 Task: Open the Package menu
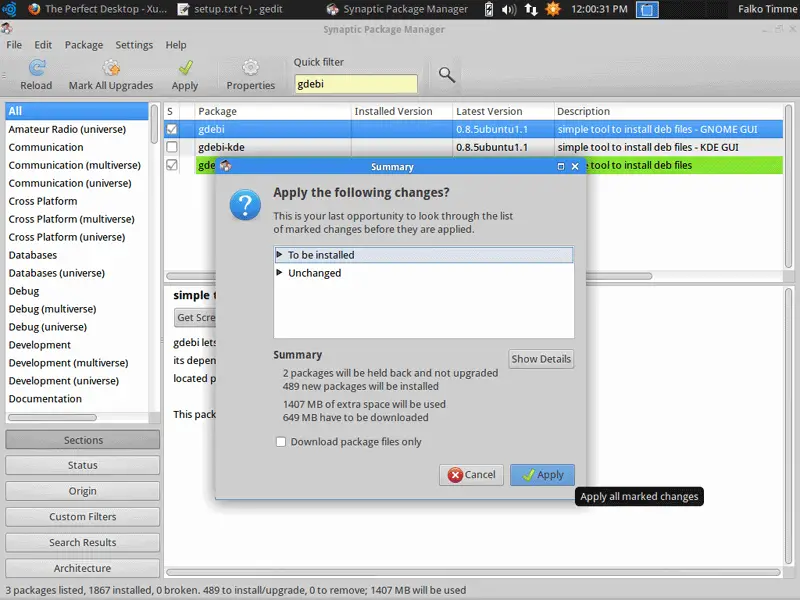(84, 45)
